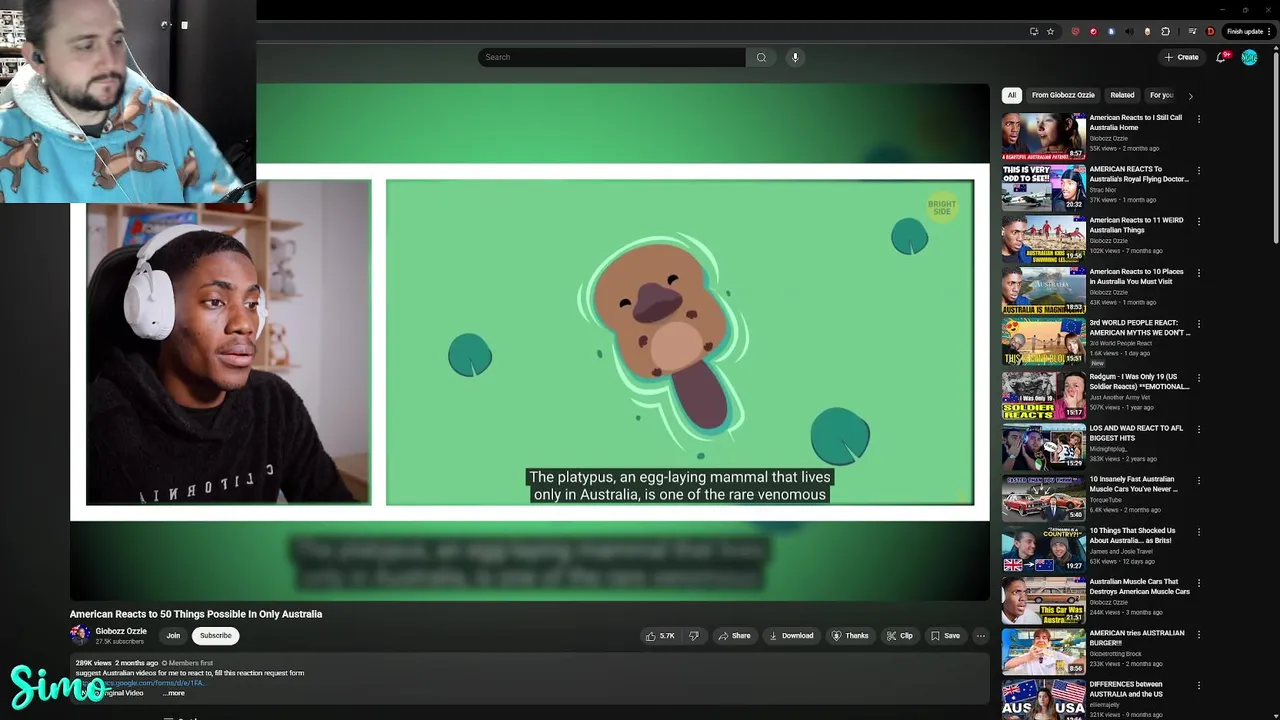Select From Globozz Ozzie filter chip
The image size is (1280, 720).
(x=1063, y=95)
